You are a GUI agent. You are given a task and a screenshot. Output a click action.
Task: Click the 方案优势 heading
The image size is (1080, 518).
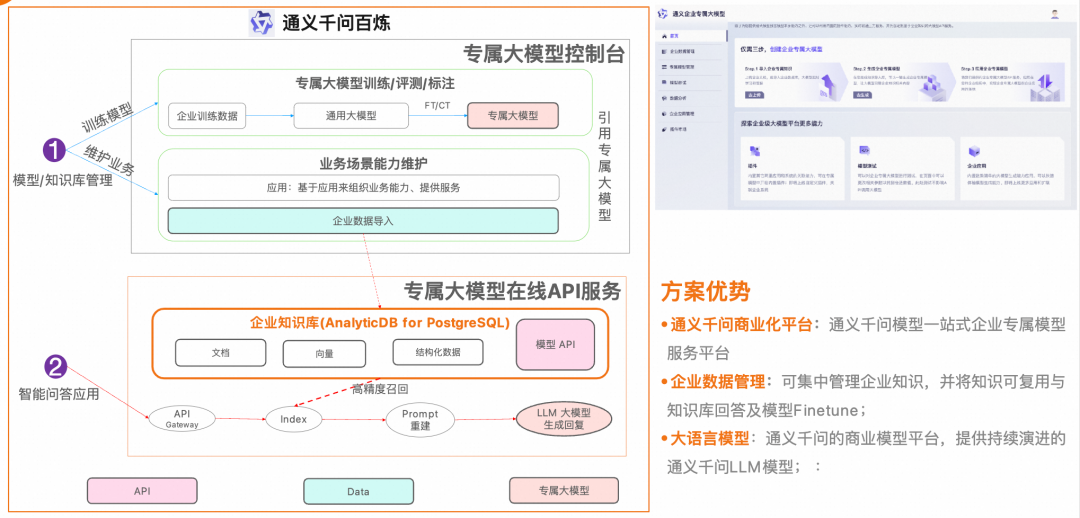[705, 291]
